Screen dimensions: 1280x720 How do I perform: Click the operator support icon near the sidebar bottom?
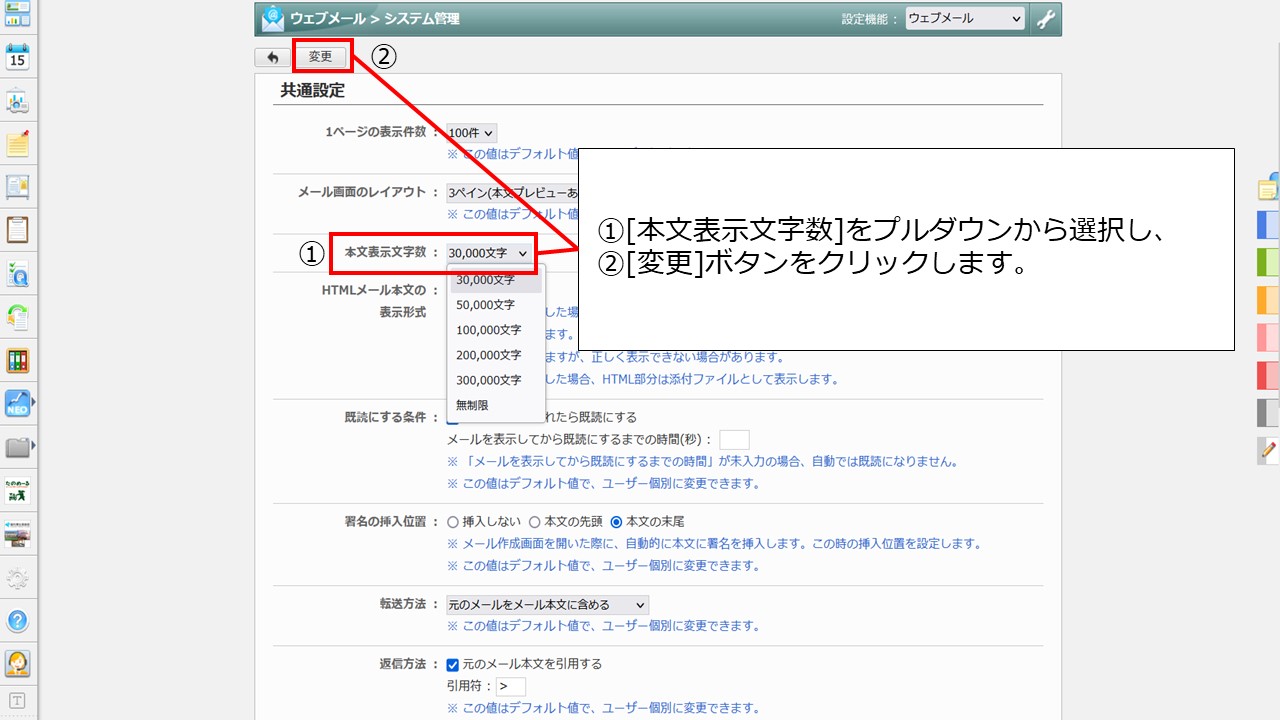(18, 660)
